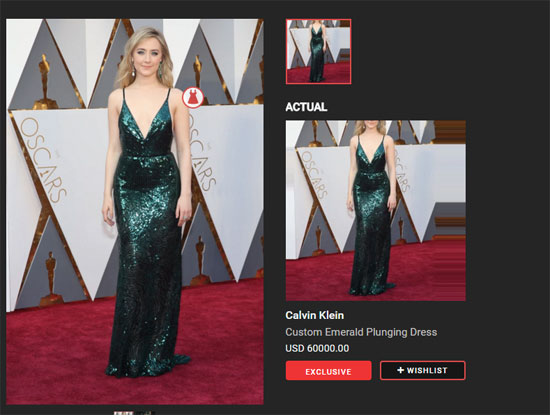
Task: Click the gold Oscar statuette top left
Action: tap(44, 81)
